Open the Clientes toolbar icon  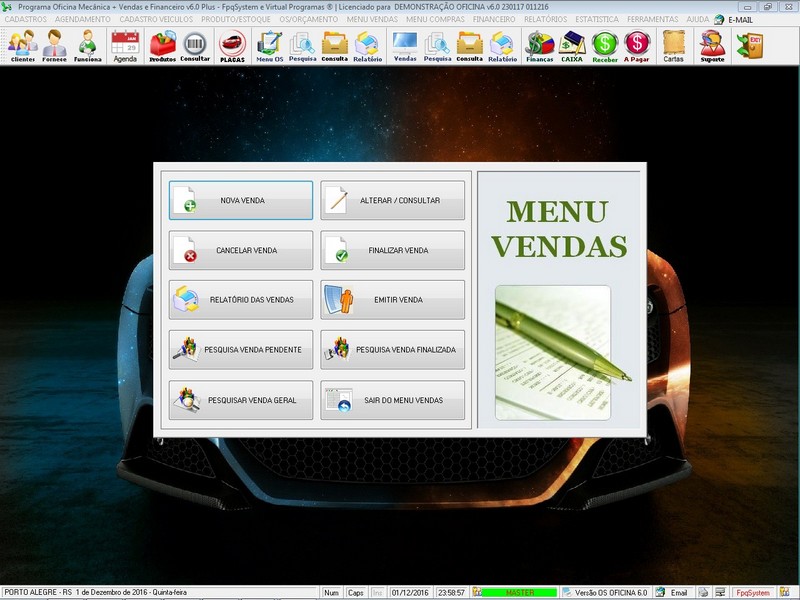click(x=22, y=46)
